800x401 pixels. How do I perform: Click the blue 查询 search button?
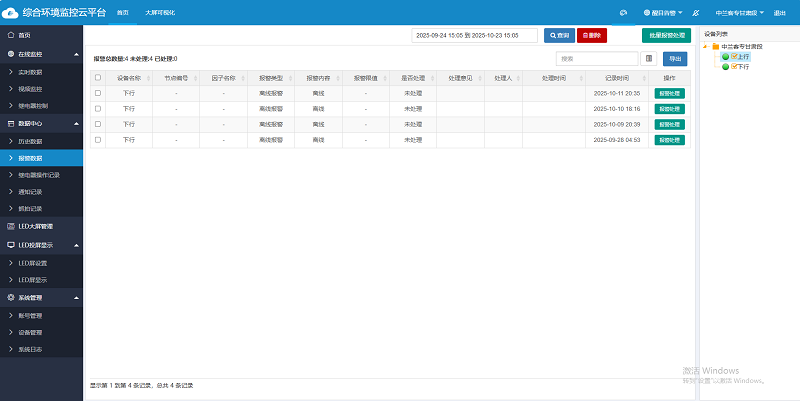pos(559,35)
